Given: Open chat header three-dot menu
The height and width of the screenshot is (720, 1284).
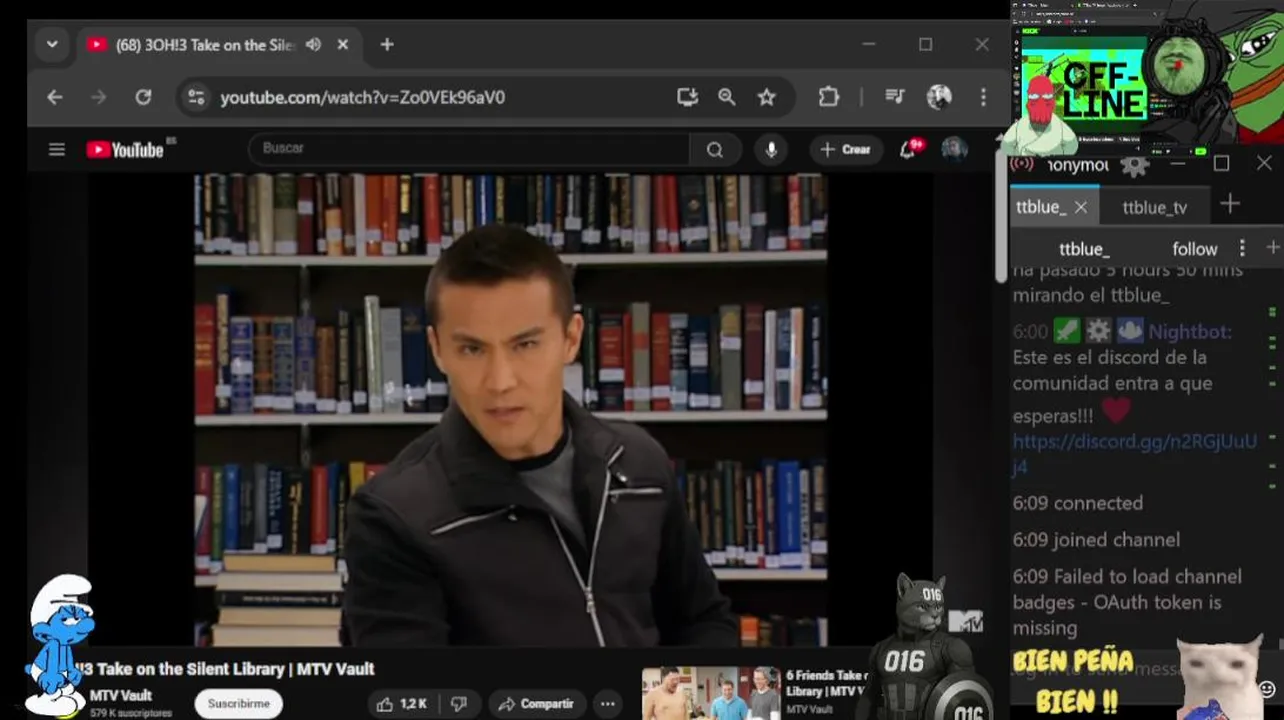Looking at the screenshot, I should coord(1242,248).
